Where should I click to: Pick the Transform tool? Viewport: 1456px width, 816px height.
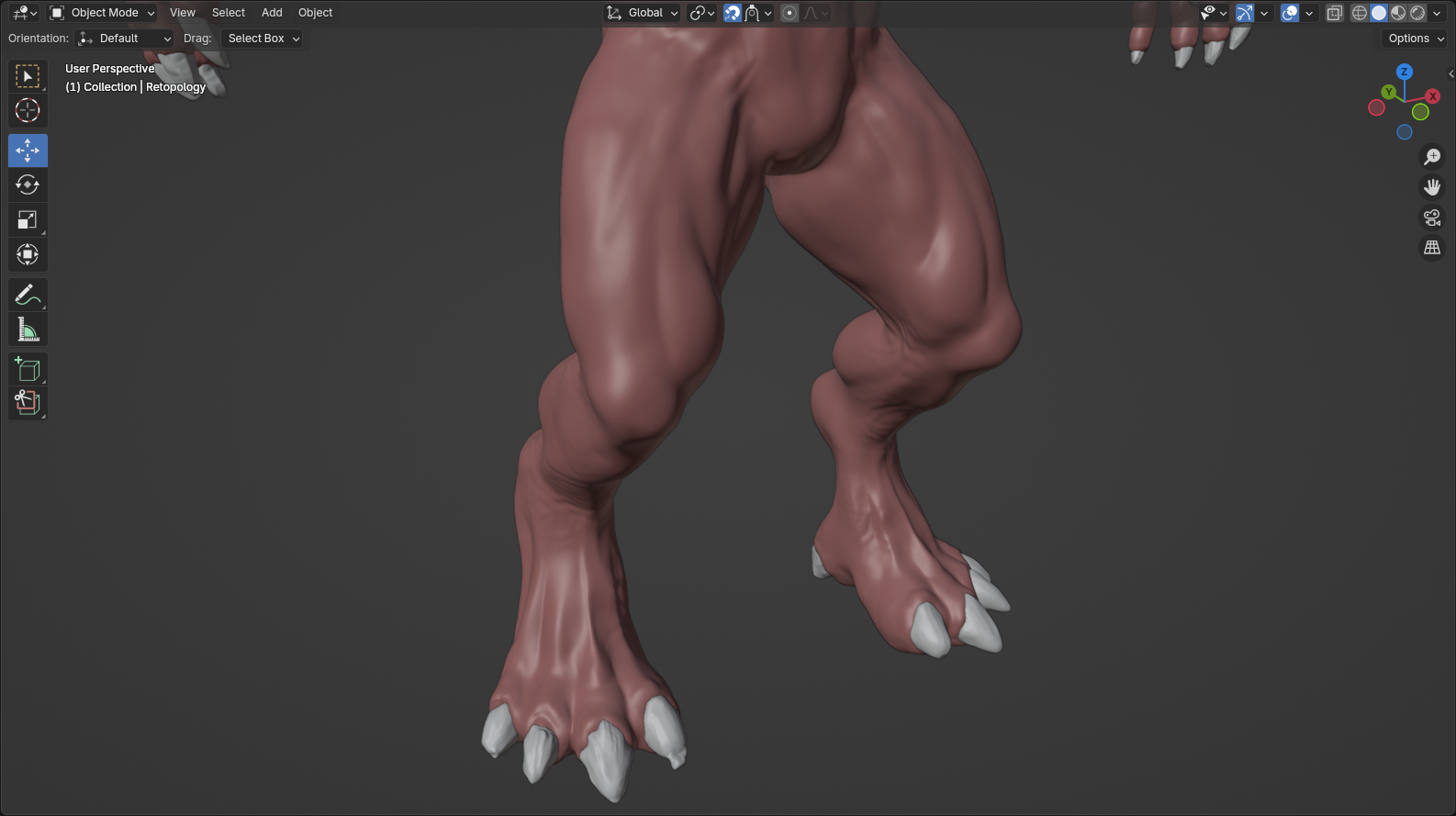point(28,255)
